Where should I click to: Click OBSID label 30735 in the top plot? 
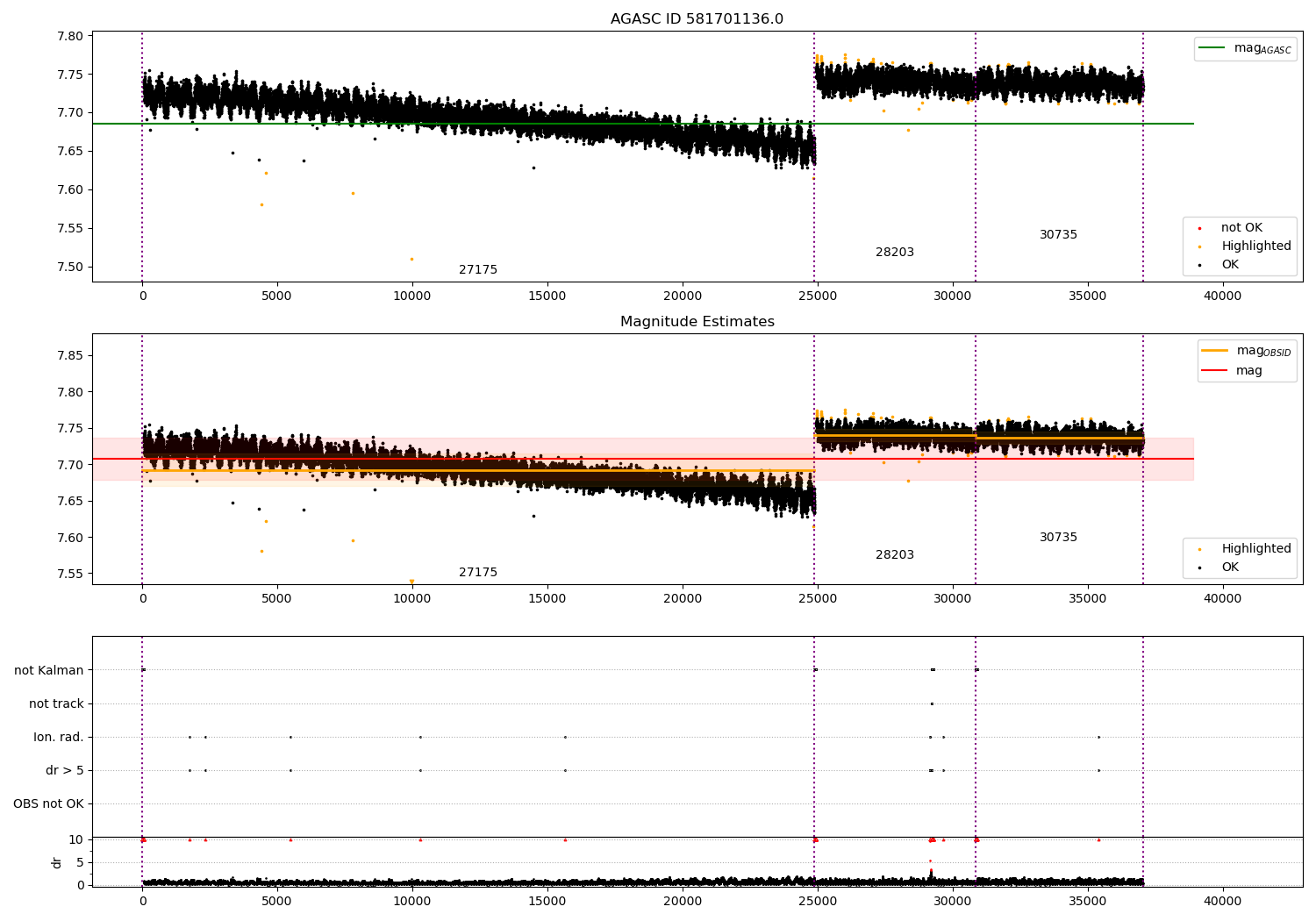tap(1058, 235)
